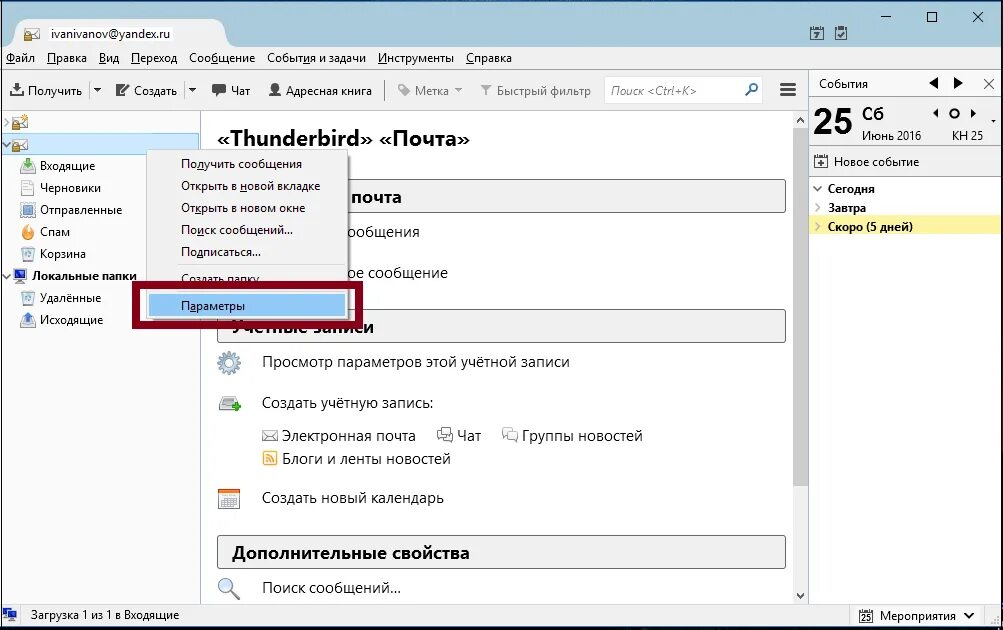Open the Правка menu

[x=67, y=58]
